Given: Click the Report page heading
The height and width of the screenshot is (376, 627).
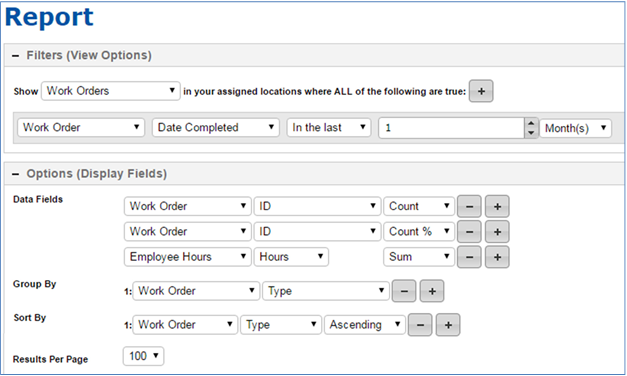Looking at the screenshot, I should click(x=49, y=17).
